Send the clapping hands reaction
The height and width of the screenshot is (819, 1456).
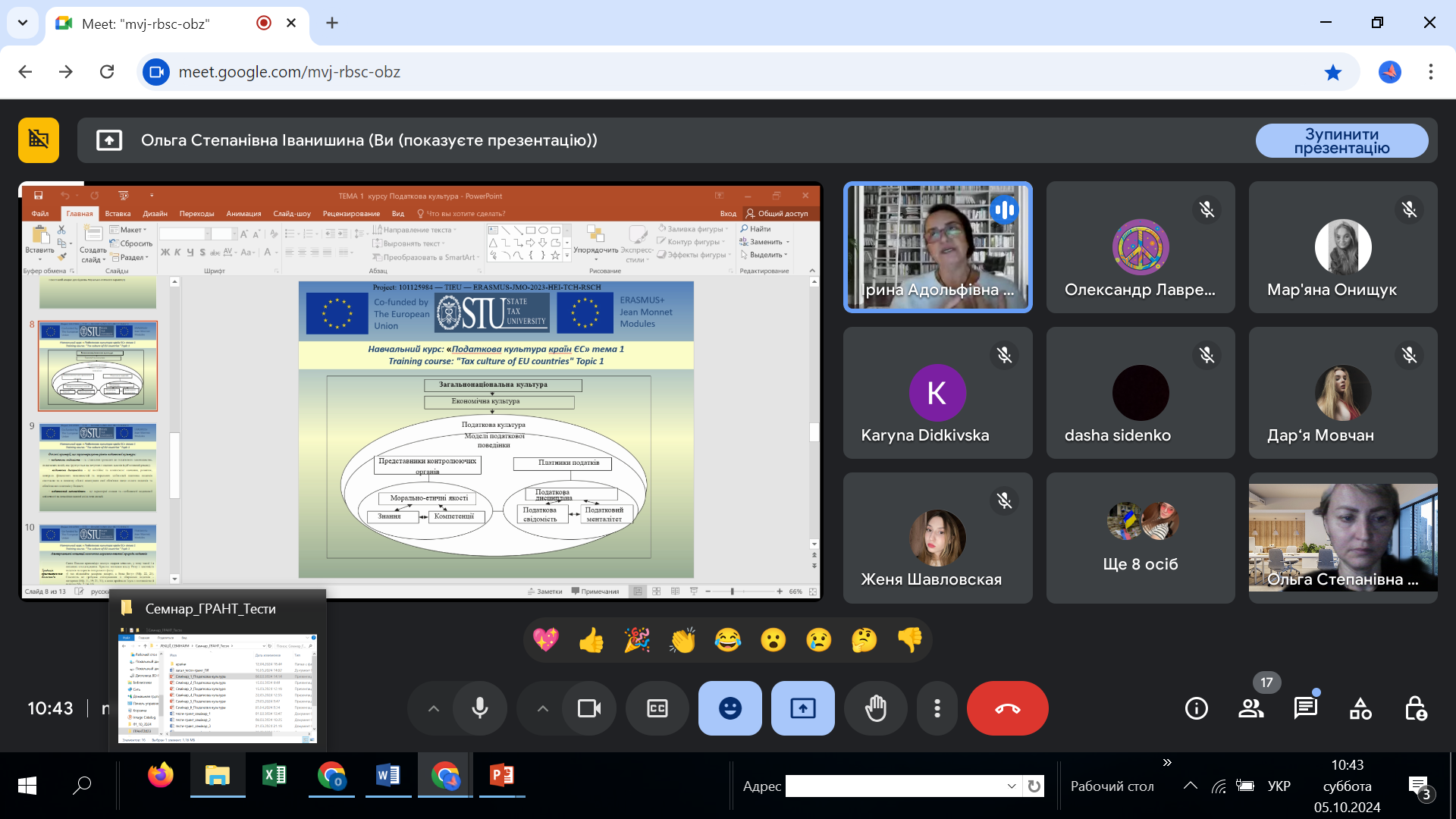tap(682, 640)
